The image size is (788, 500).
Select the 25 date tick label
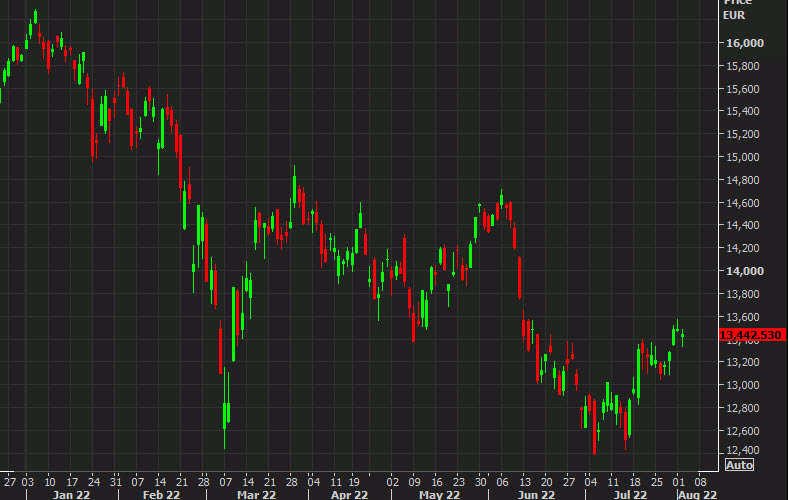coord(657,482)
